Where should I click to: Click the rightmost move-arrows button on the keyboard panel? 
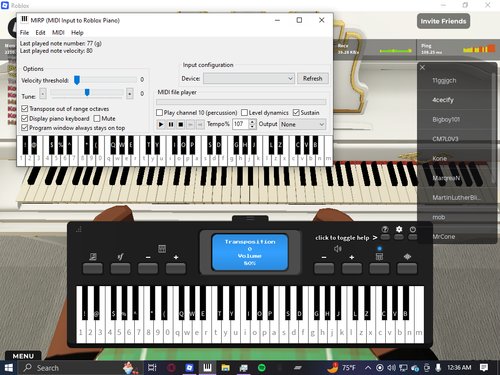tap(407, 268)
